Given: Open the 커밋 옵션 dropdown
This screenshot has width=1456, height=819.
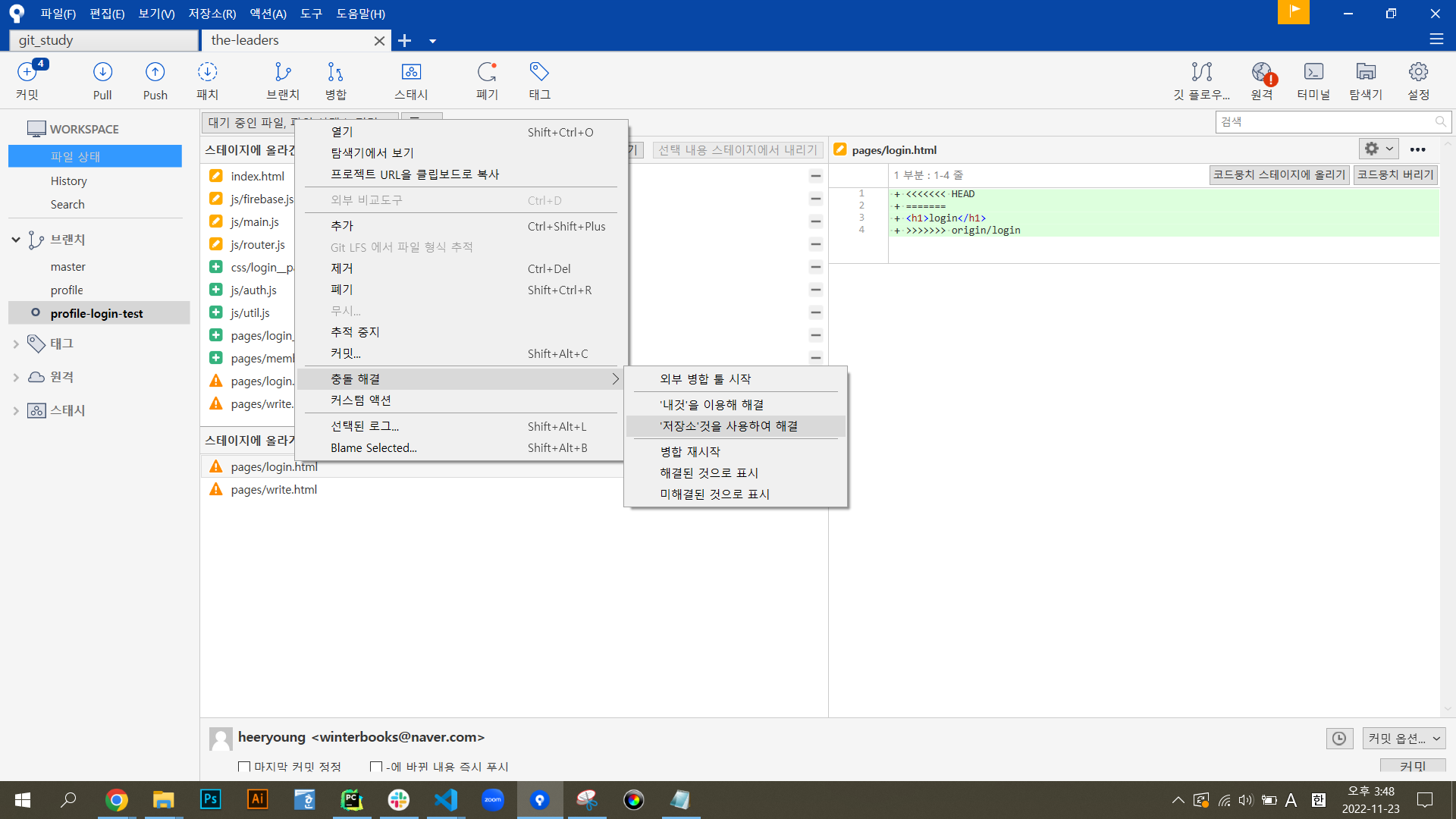Looking at the screenshot, I should click(x=1404, y=738).
